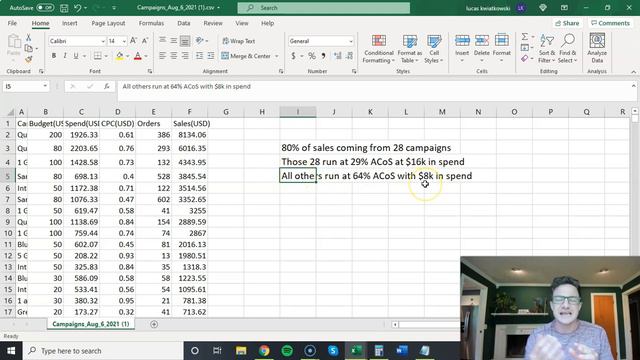Click the Comma Style icon
Viewport: 640px width, 360px height.
click(x=323, y=56)
